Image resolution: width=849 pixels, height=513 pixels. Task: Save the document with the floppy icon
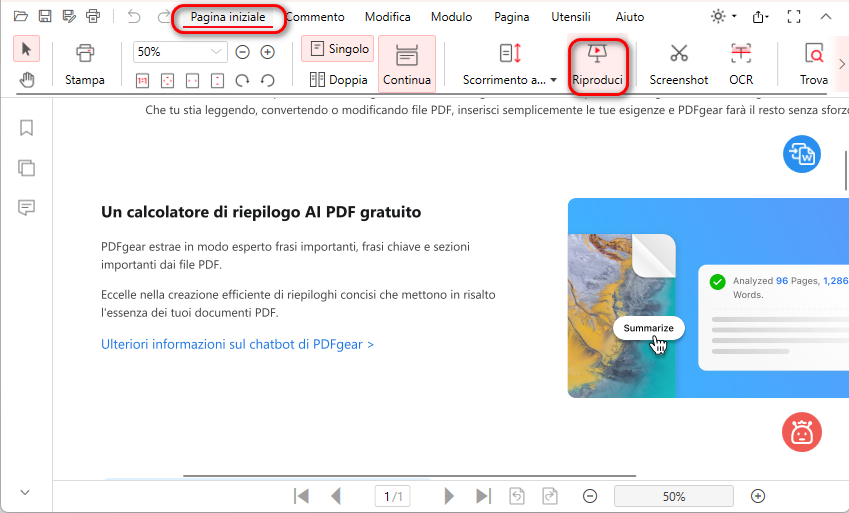pyautogui.click(x=45, y=16)
